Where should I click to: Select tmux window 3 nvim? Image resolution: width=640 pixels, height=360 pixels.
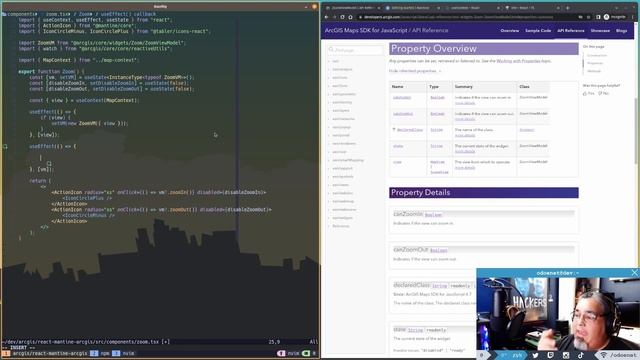(123, 353)
